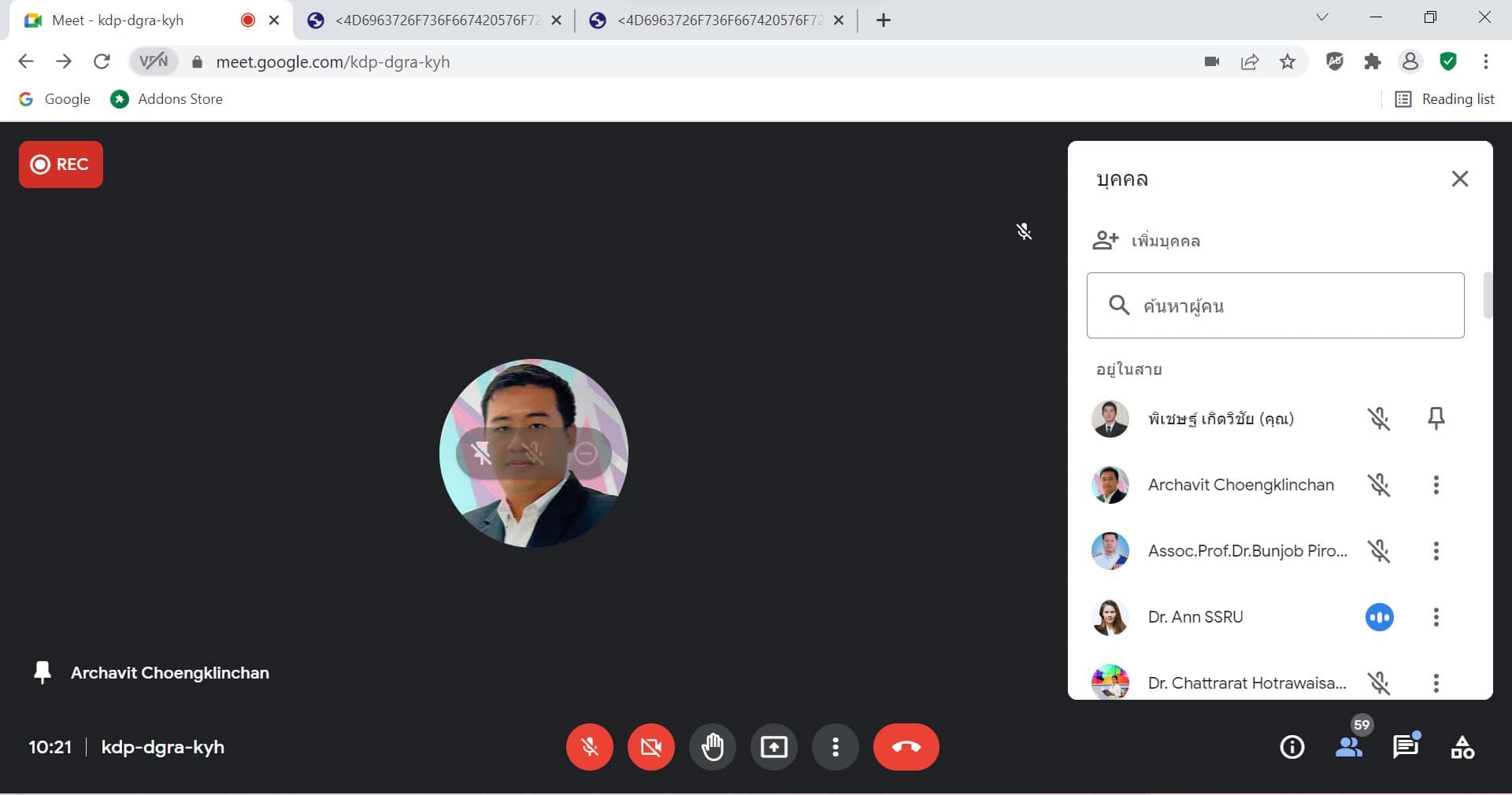Screen dimensions: 1512x795
Task: Click the search people input field
Action: click(x=1291, y=305)
